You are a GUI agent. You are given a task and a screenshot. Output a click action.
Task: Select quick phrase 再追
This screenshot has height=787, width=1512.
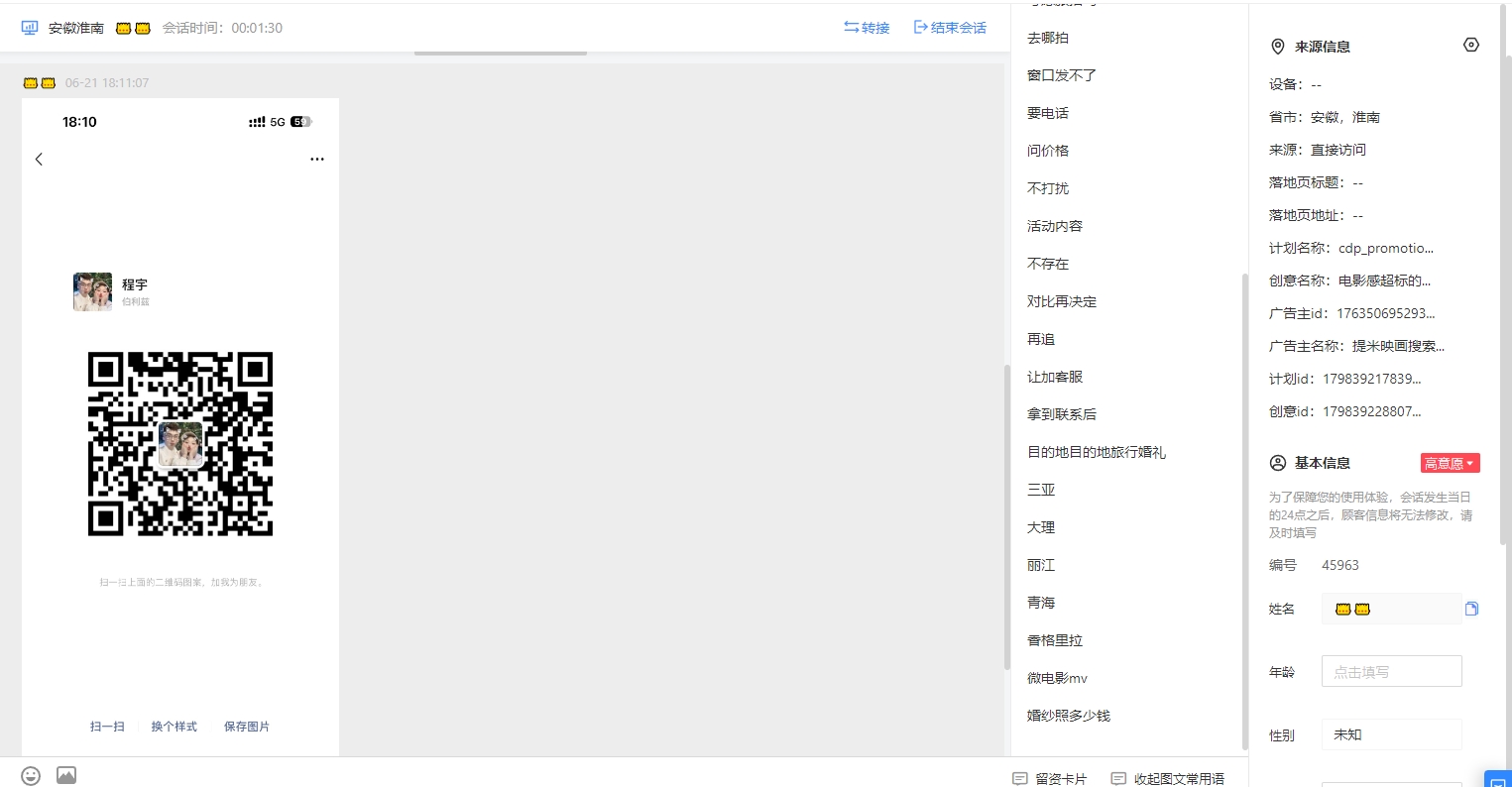pos(1041,339)
